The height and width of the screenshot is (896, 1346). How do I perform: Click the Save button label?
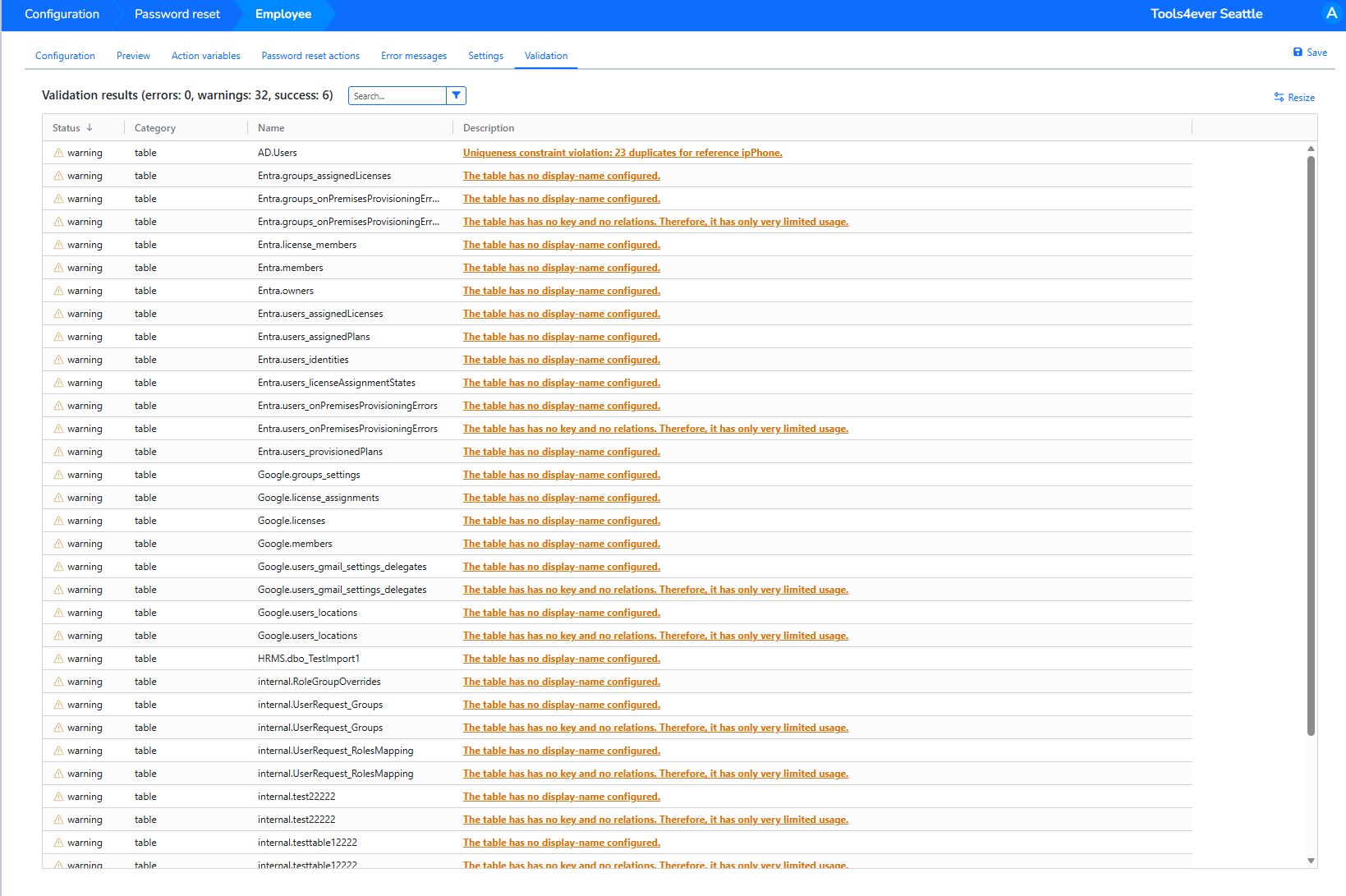(x=1316, y=52)
